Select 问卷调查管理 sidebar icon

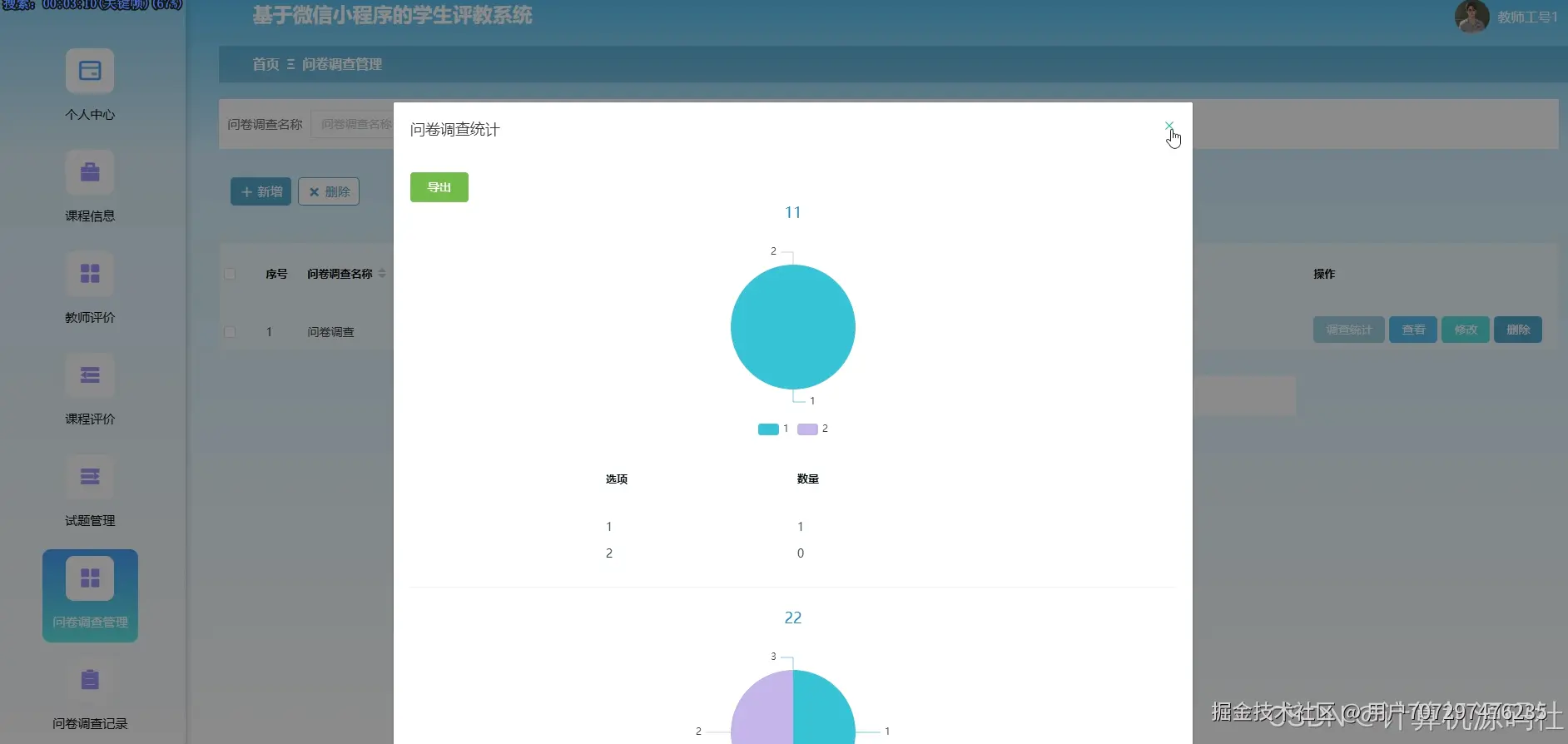coord(90,578)
